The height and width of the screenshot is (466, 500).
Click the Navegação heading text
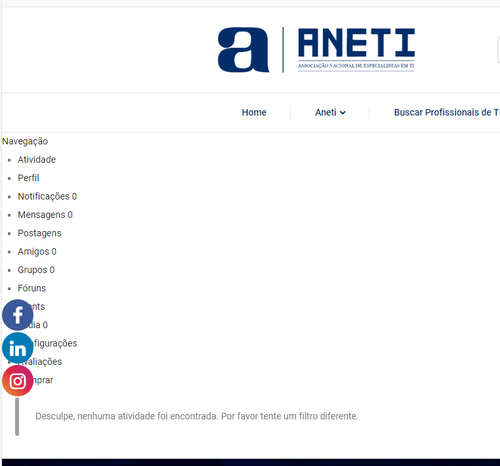pyautogui.click(x=25, y=141)
